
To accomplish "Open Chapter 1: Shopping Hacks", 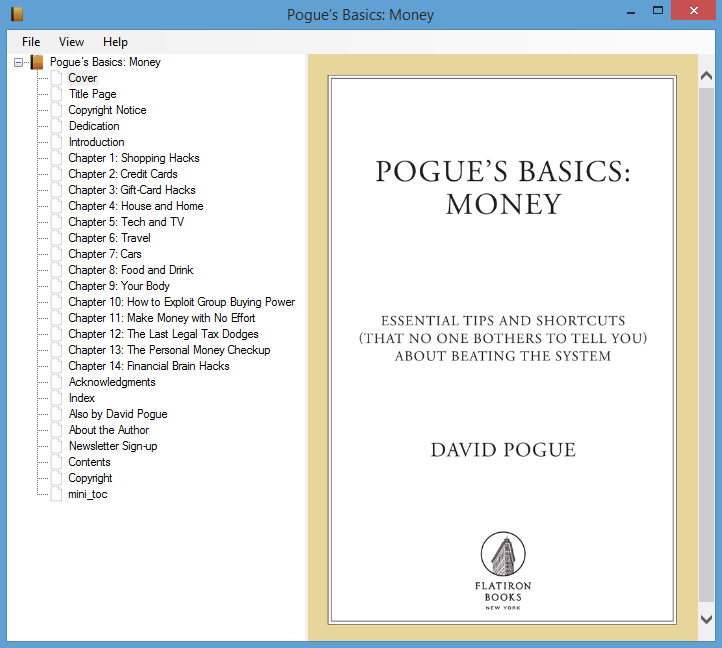I will 134,158.
